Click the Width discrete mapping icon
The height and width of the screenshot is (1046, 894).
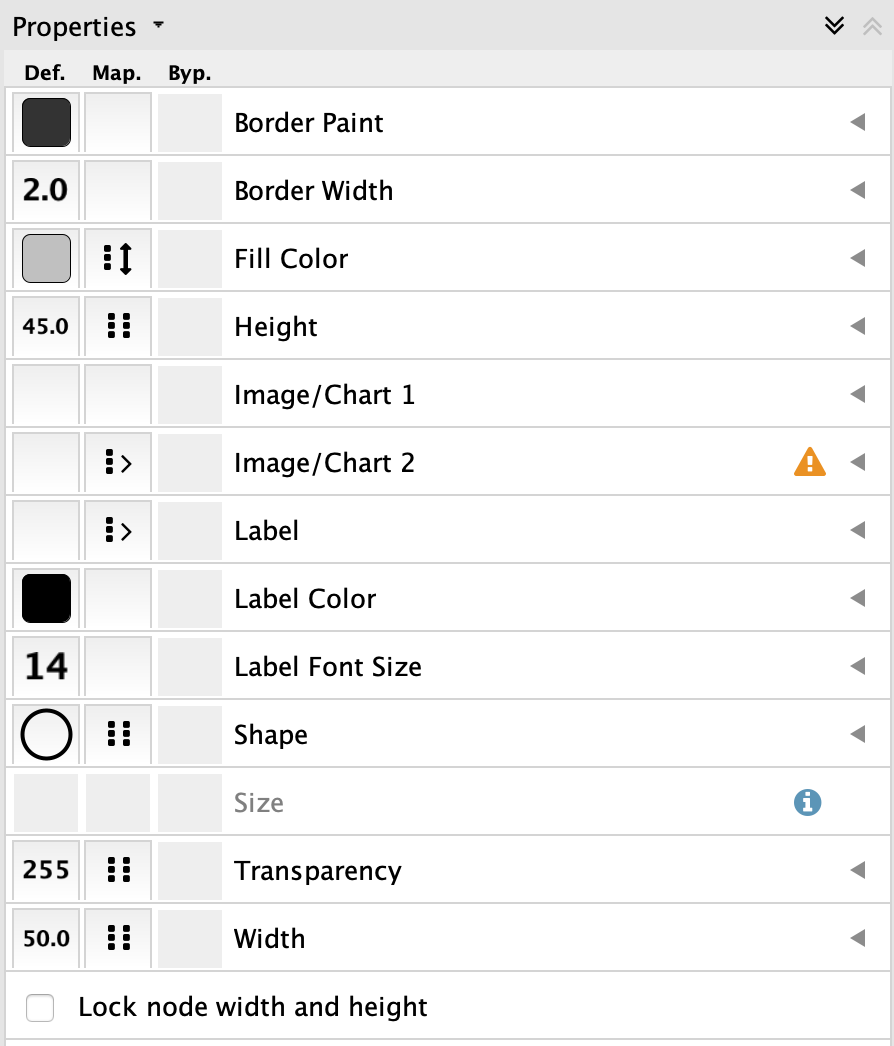click(x=118, y=939)
